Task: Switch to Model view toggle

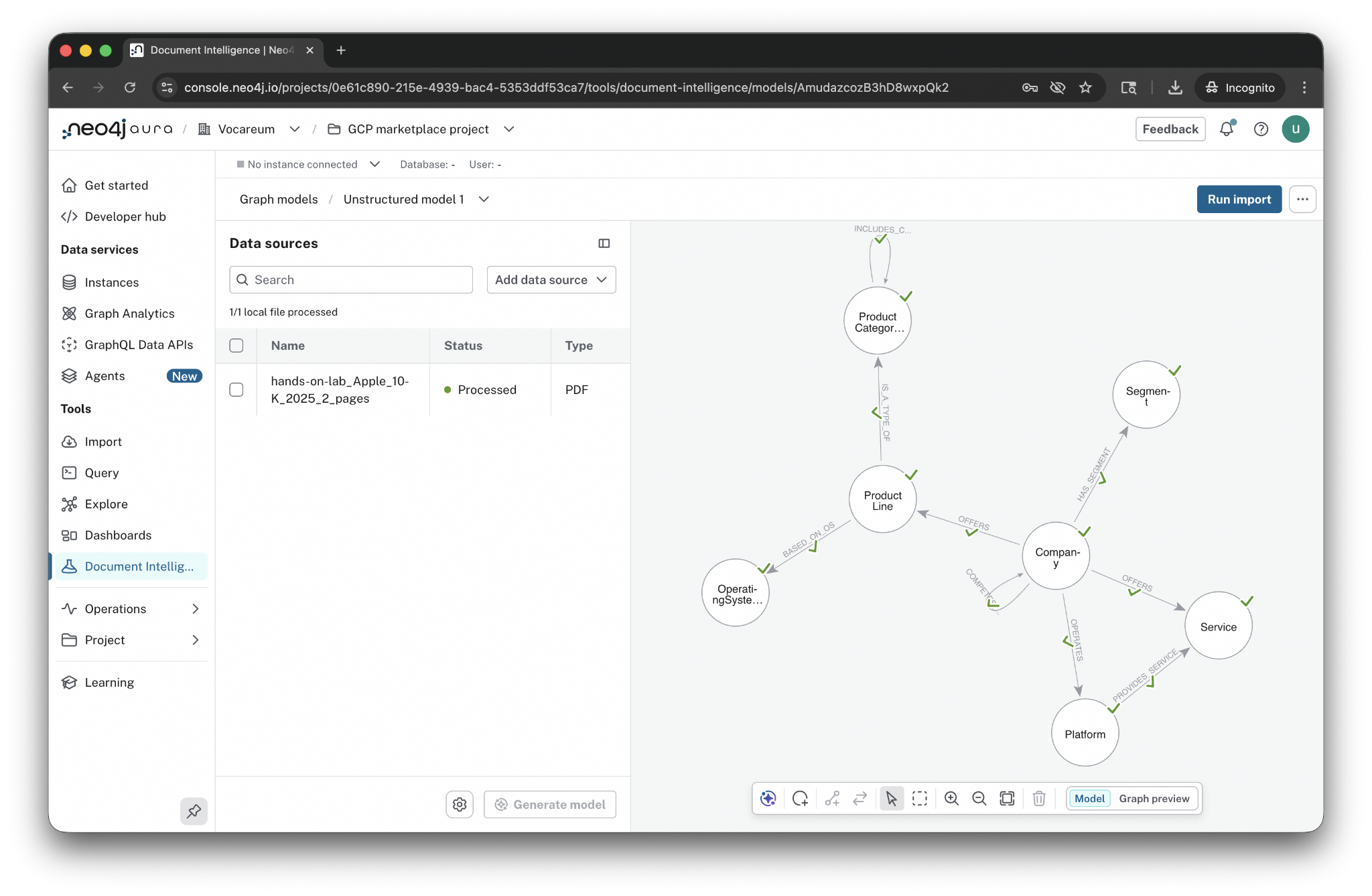Action: 1089,798
